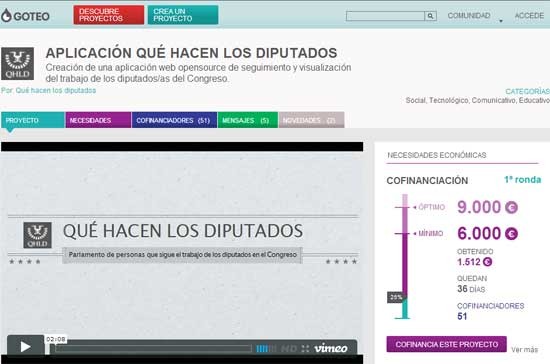Switch to the Necesidades tab

pos(98,120)
